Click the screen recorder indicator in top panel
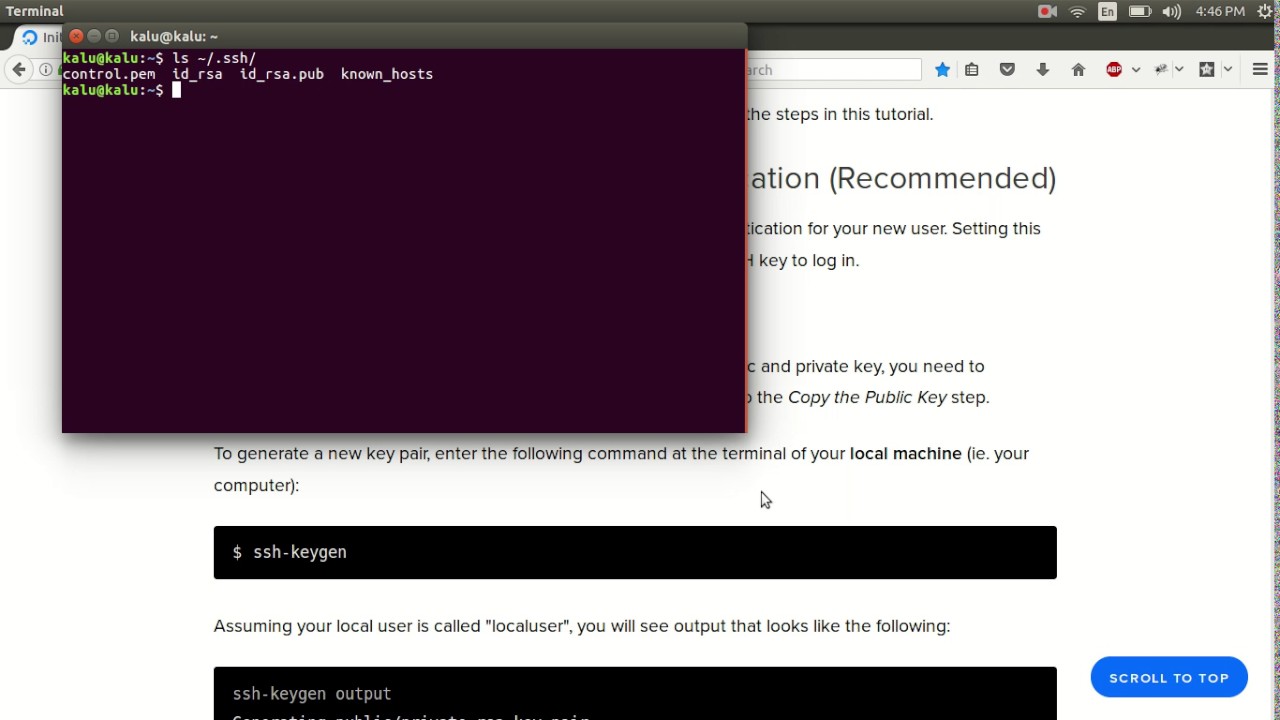 click(1047, 11)
